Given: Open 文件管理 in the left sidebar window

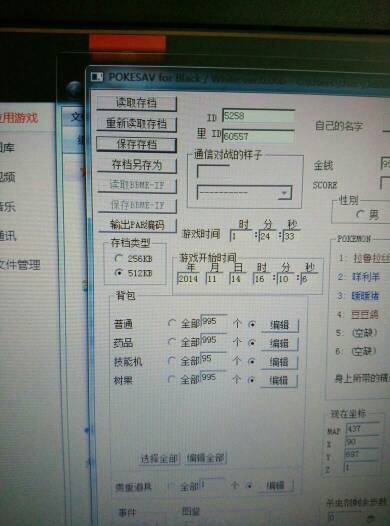Looking at the screenshot, I should click(x=19, y=265).
